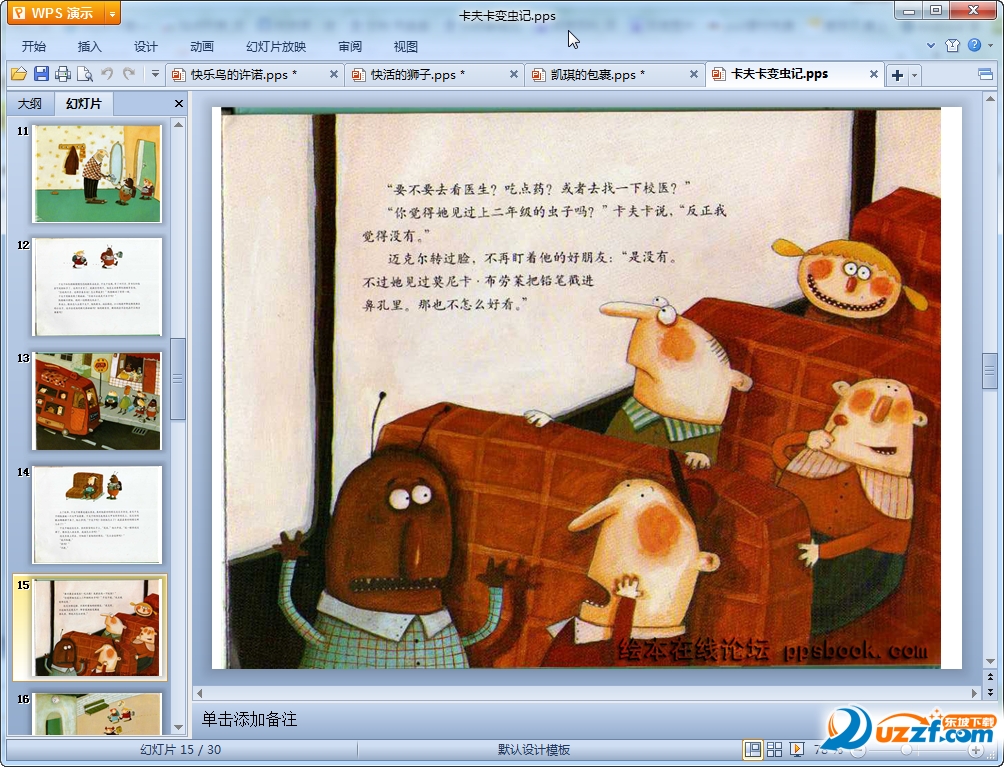
Task: Click the window list icon right of the tabs
Action: pos(985,75)
